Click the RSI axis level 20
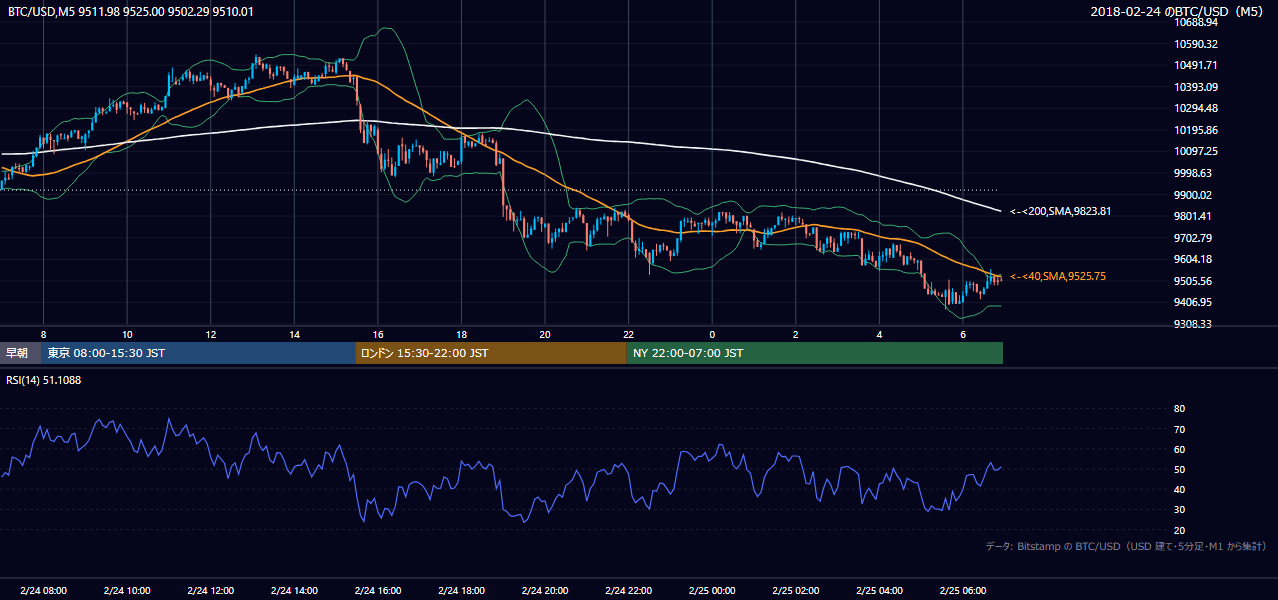This screenshot has height=600, width=1278. click(x=1180, y=530)
